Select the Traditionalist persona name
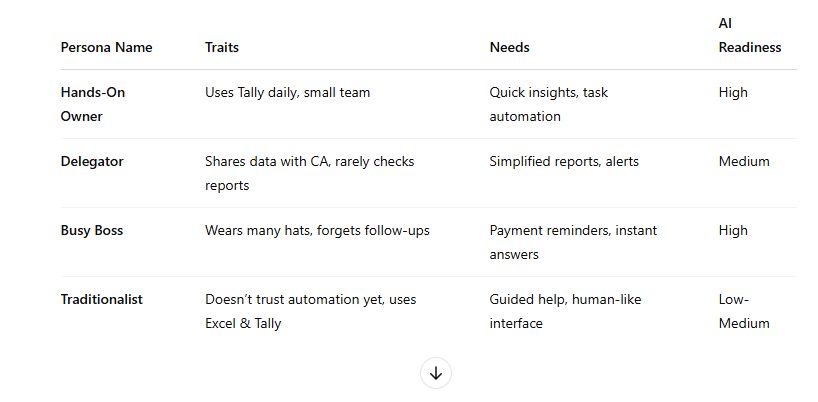 click(x=101, y=299)
